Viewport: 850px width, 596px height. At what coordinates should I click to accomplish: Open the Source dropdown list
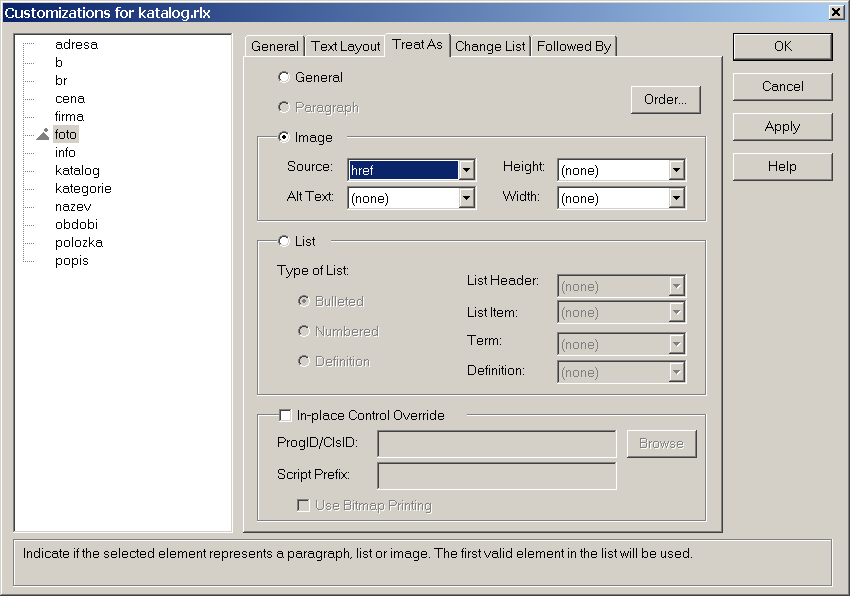coord(466,170)
